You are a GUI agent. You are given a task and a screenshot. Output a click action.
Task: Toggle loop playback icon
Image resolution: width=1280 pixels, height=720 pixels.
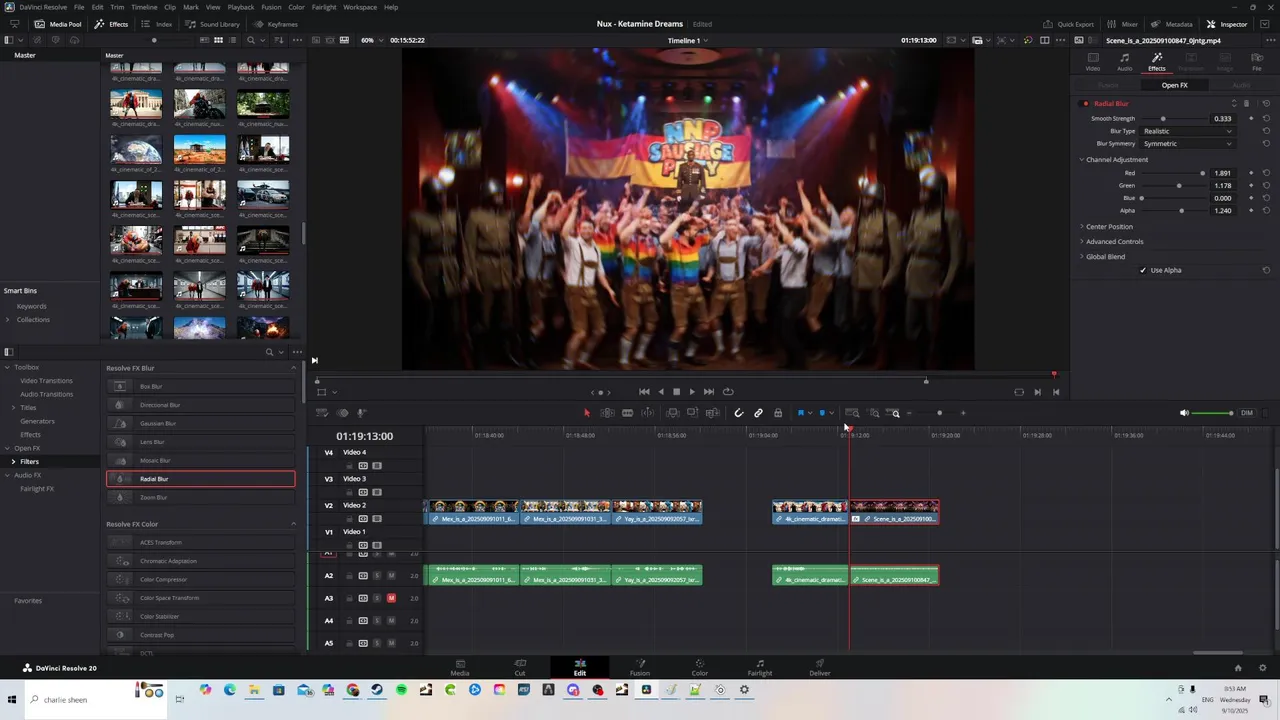[x=728, y=392]
